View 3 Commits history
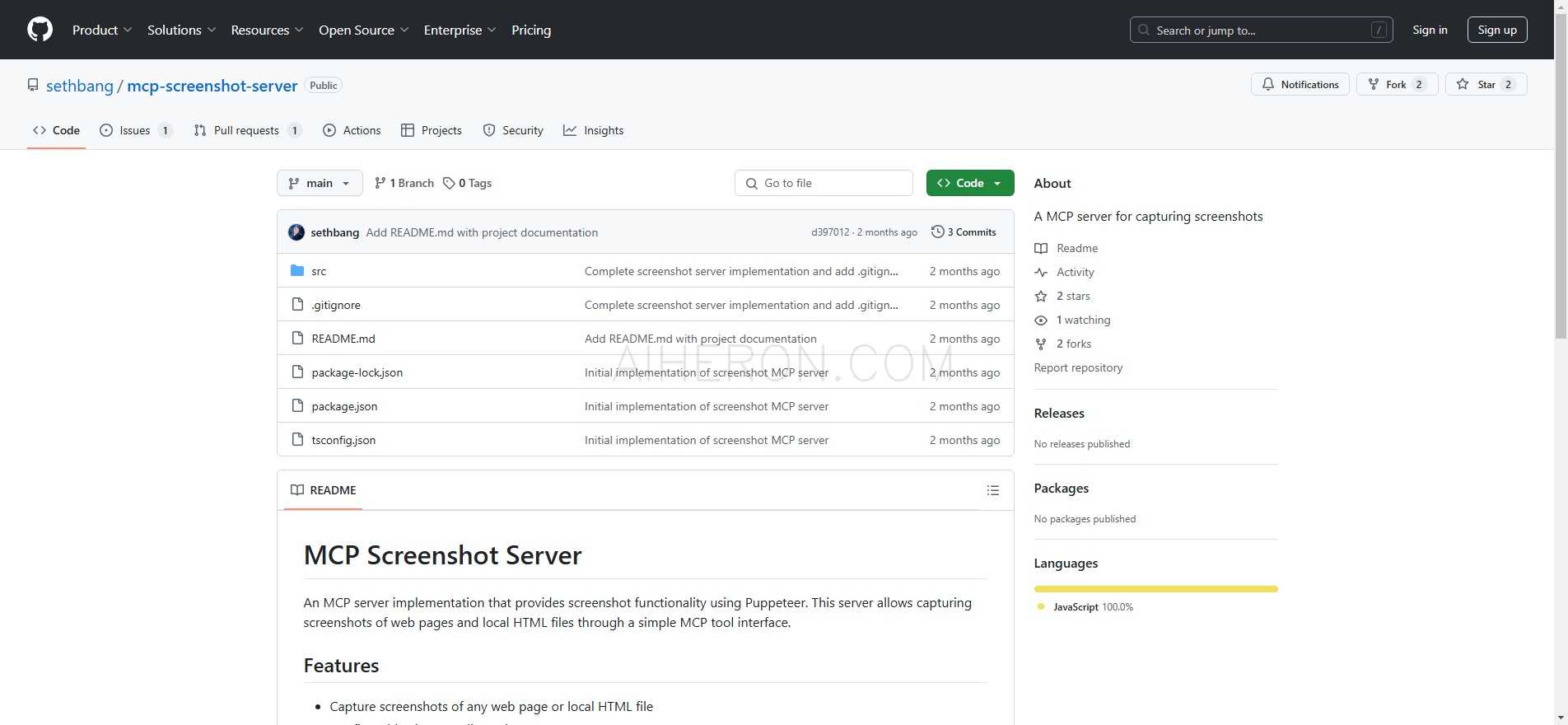1568x725 pixels. coord(964,232)
